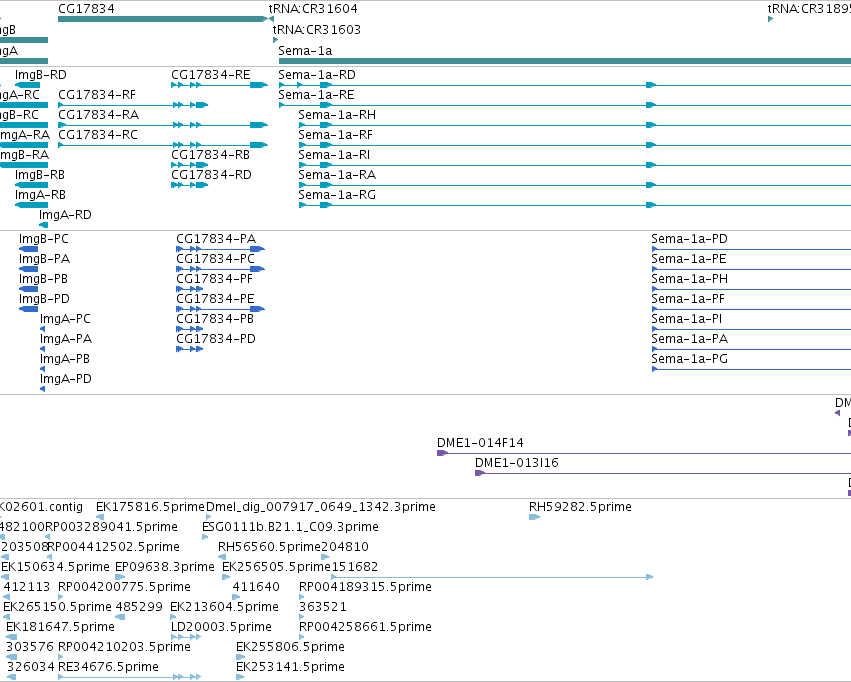Image resolution: width=851 pixels, height=682 pixels.
Task: Select the ImgA-PA protein label
Action: click(x=66, y=340)
